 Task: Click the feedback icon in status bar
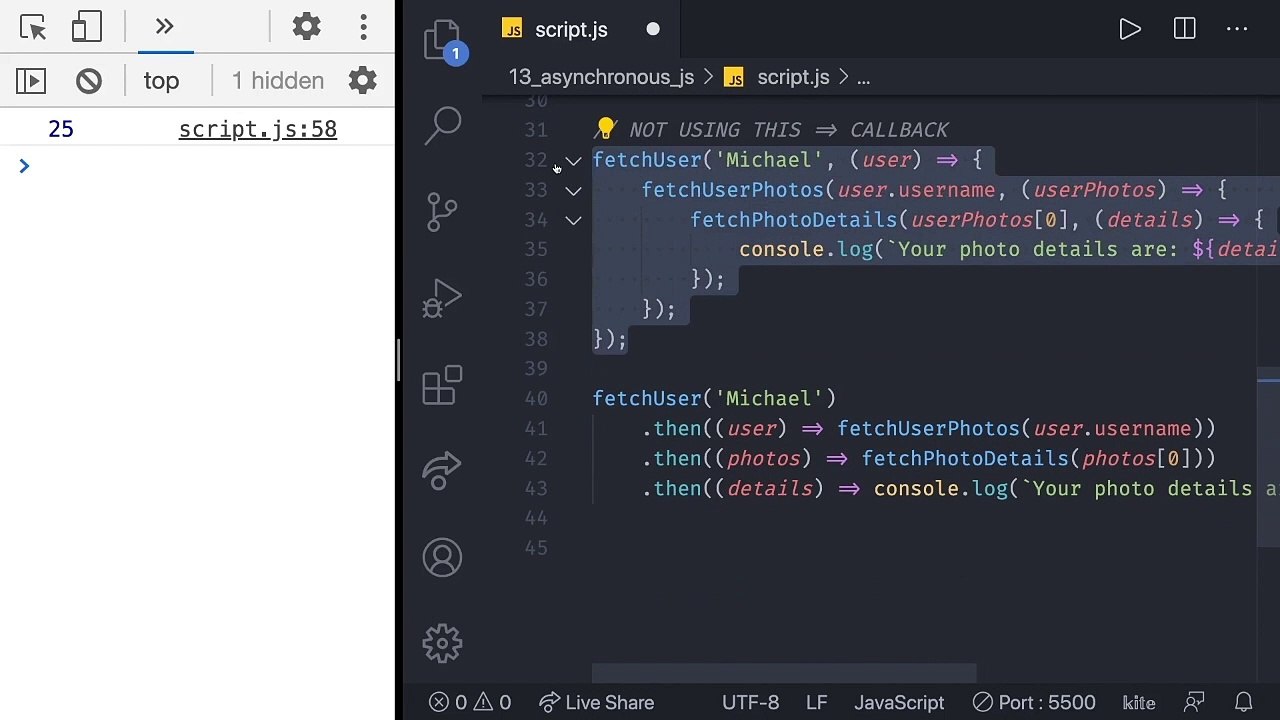[x=1193, y=703]
